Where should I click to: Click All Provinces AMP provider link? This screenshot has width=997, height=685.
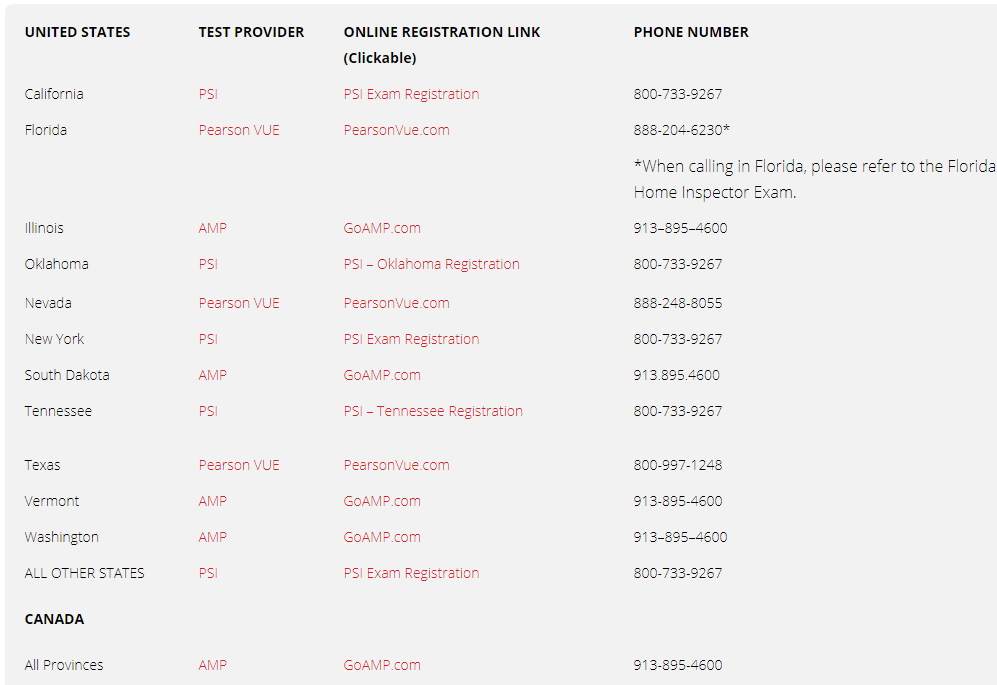click(212, 665)
